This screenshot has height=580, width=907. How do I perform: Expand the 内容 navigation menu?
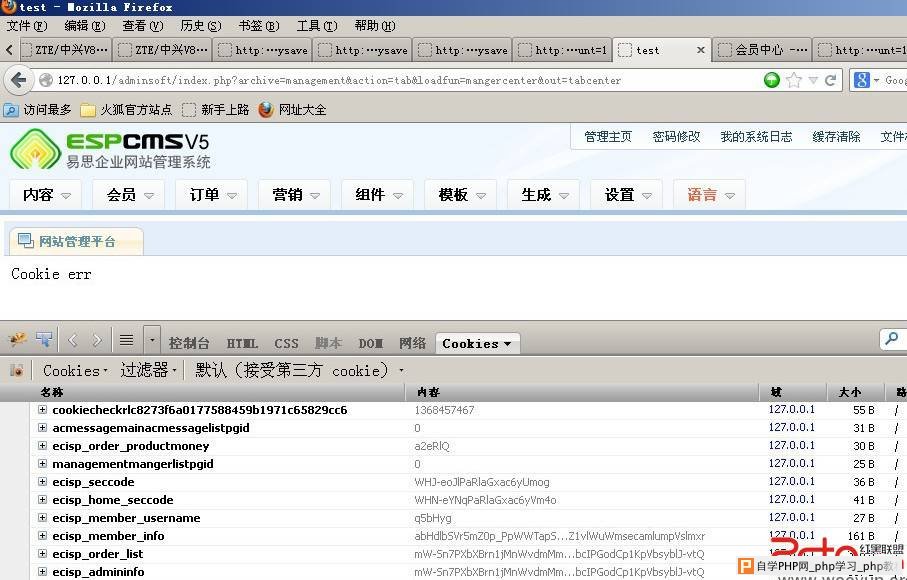tap(46, 195)
